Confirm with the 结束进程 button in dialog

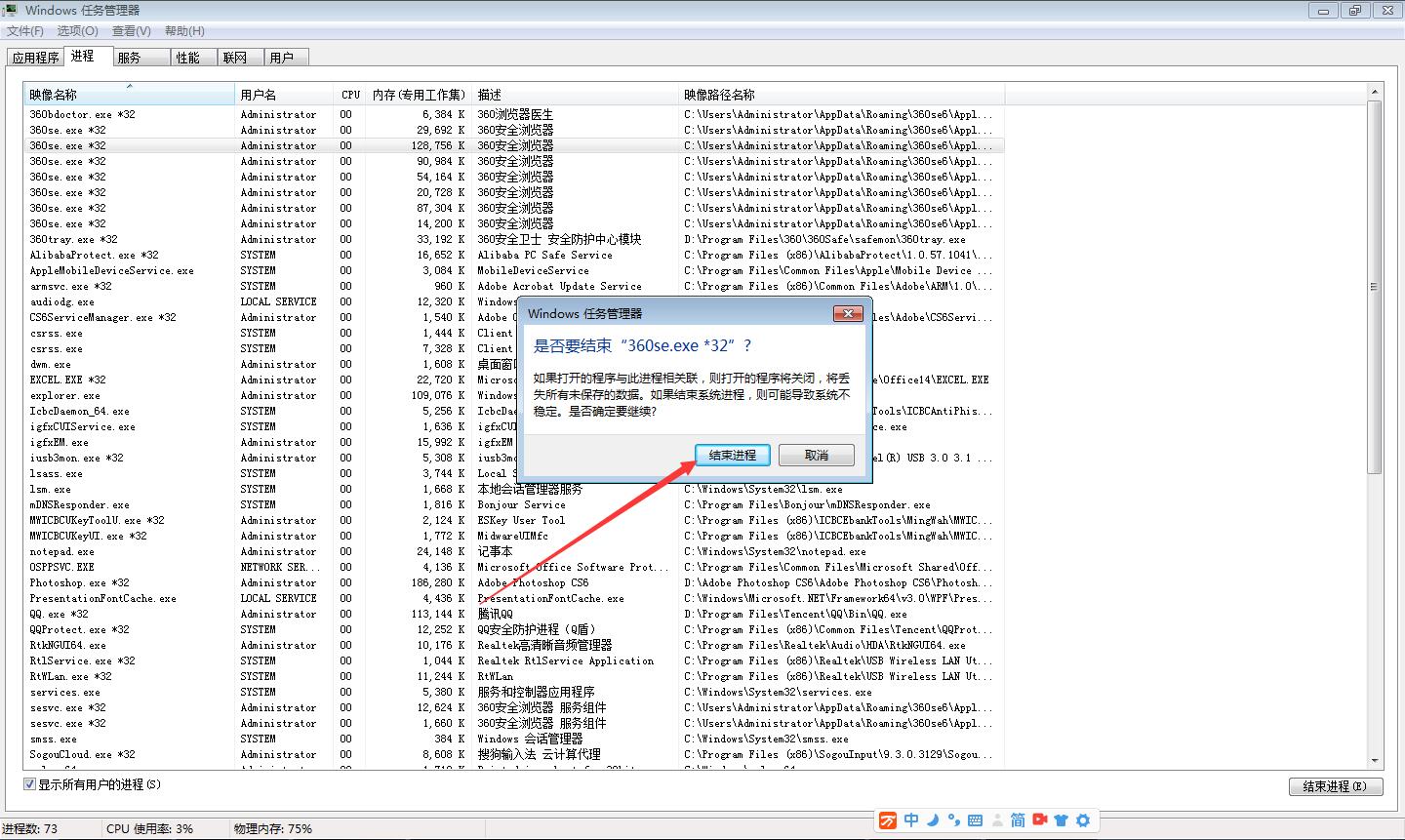[x=733, y=456]
